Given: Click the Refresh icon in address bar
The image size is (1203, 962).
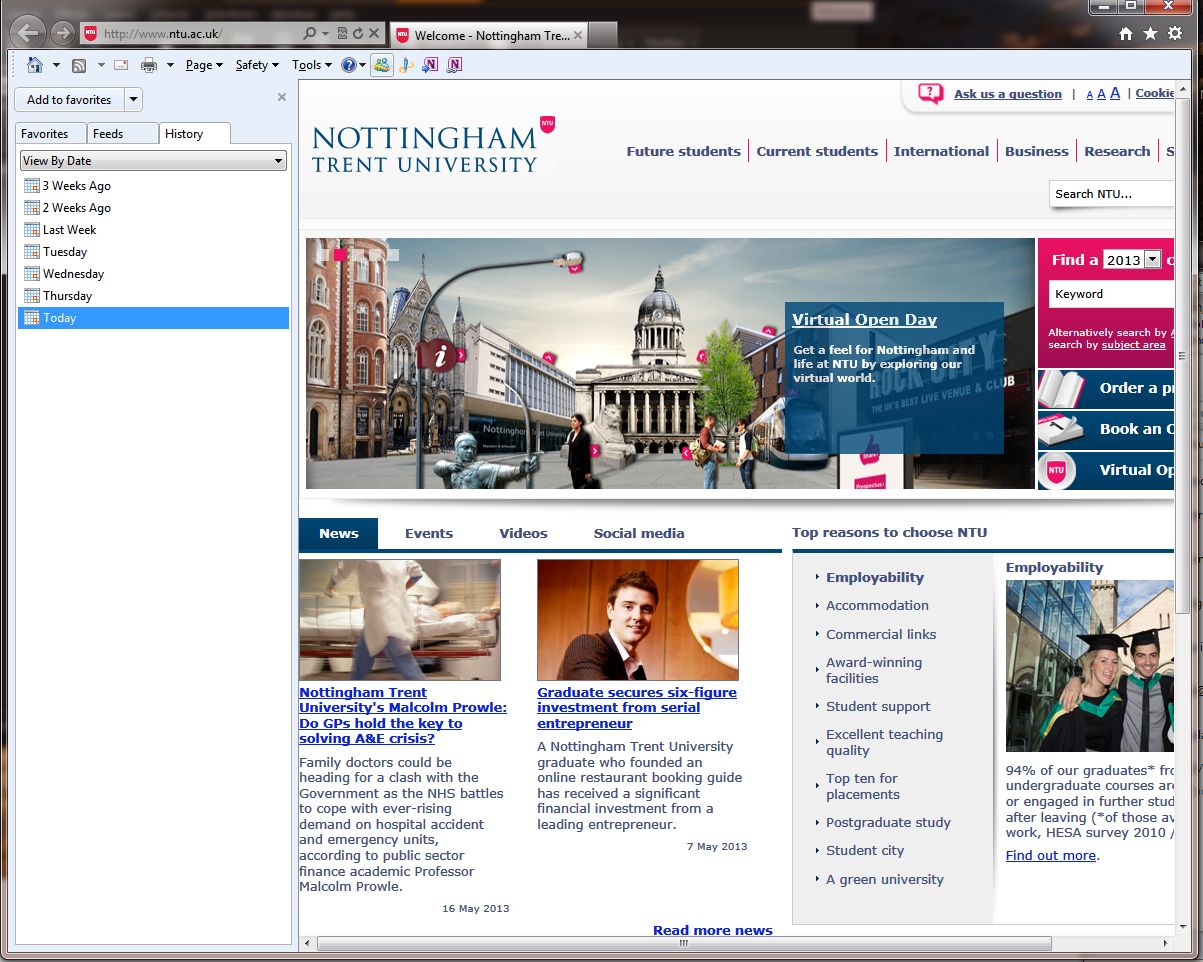Looking at the screenshot, I should 358,34.
